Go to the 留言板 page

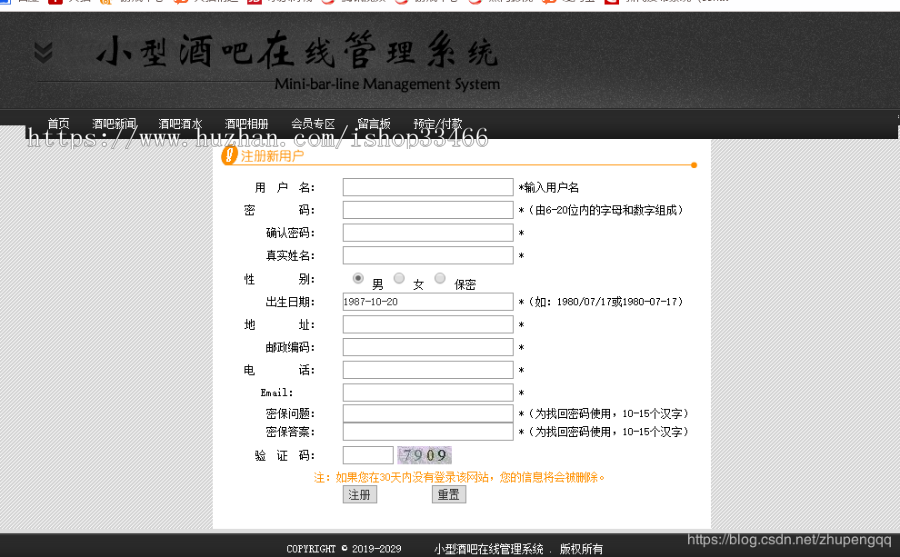(x=374, y=123)
